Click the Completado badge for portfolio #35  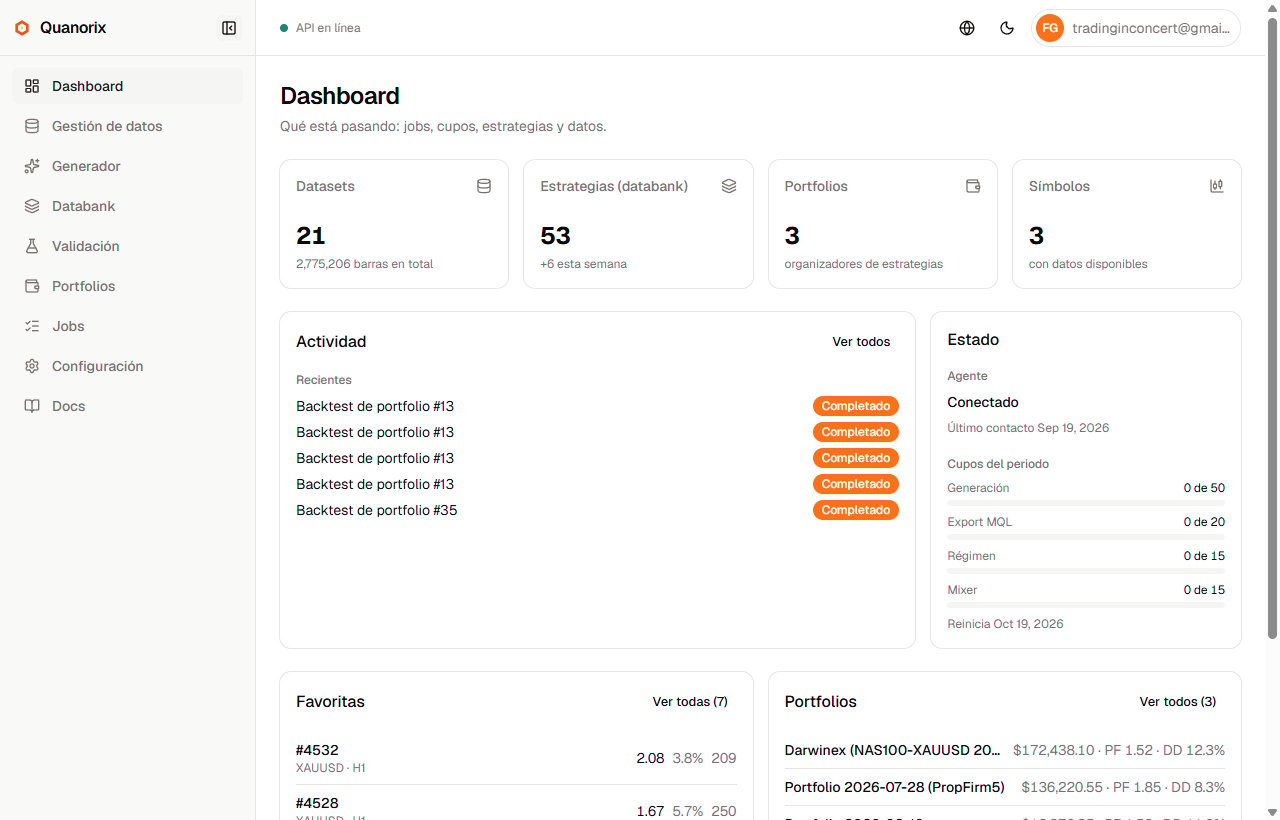856,510
